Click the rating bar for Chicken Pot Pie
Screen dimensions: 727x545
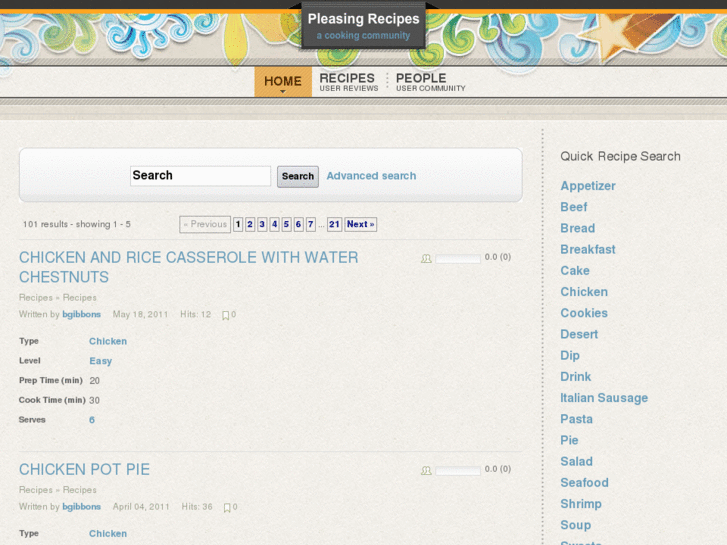point(458,470)
